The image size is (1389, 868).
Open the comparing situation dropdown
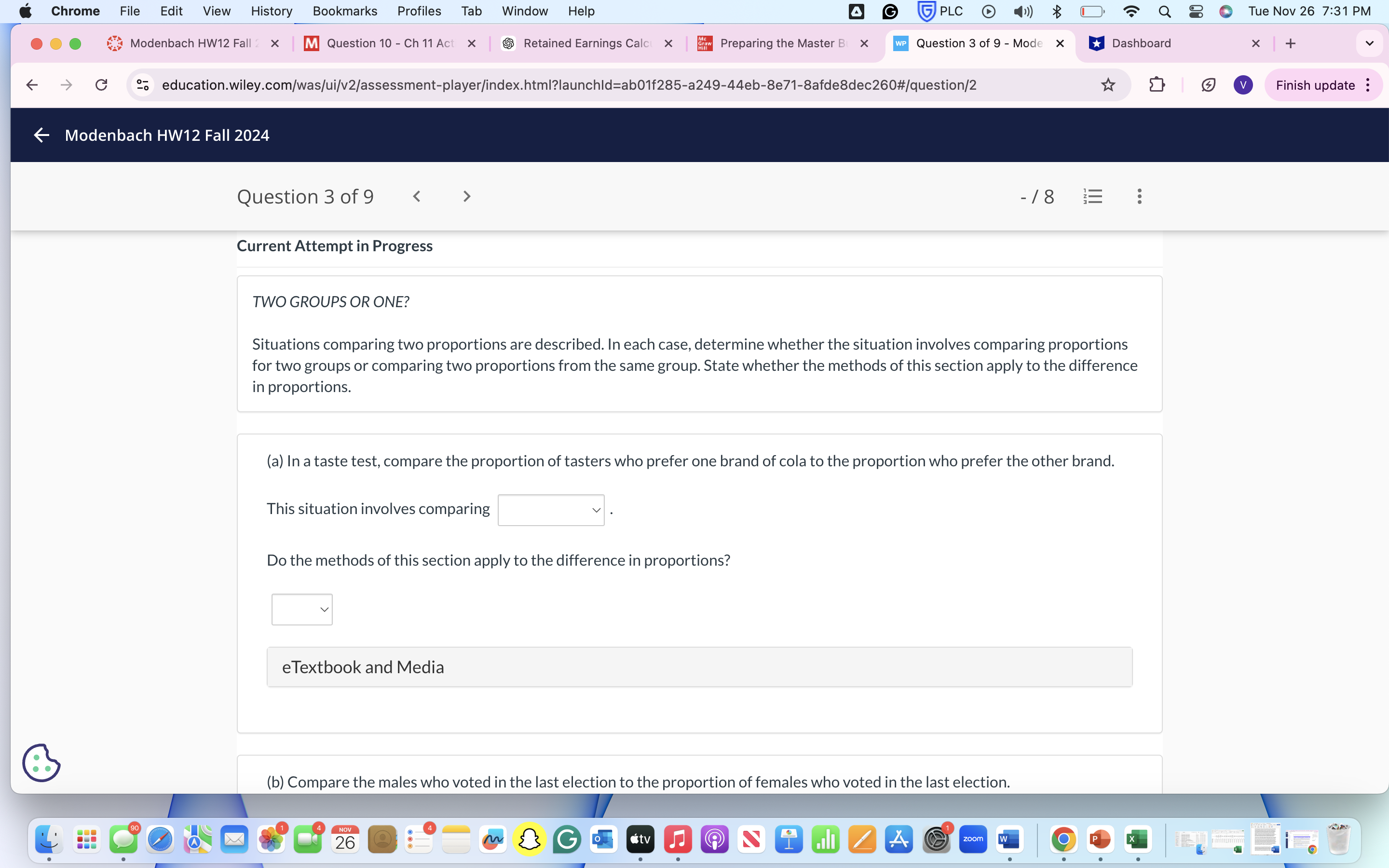click(x=550, y=509)
